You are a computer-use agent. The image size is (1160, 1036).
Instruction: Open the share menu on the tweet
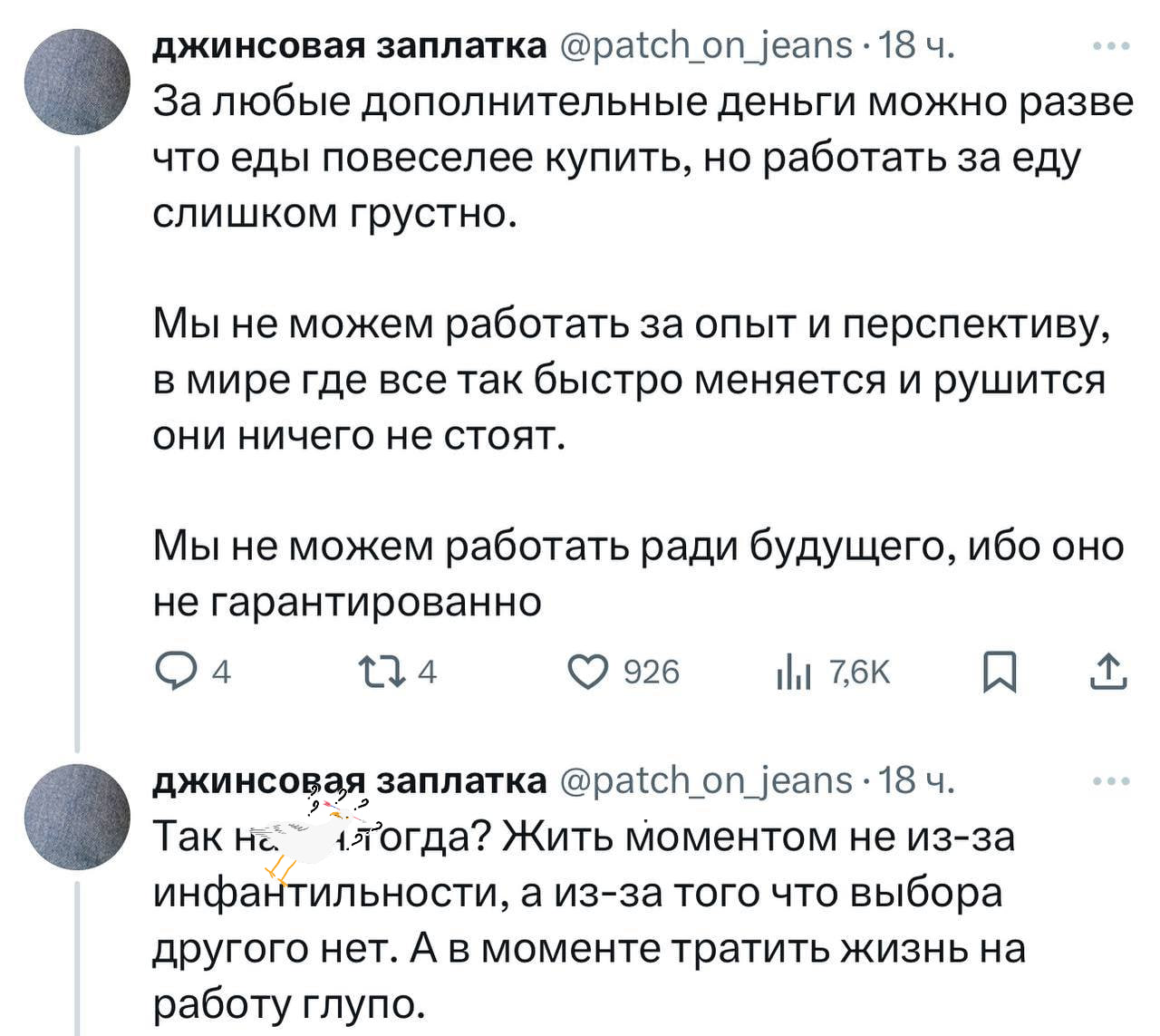pos(1107,672)
